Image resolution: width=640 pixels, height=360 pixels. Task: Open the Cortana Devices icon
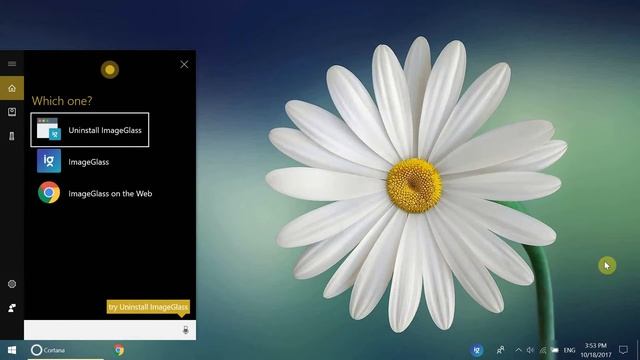coord(12,136)
